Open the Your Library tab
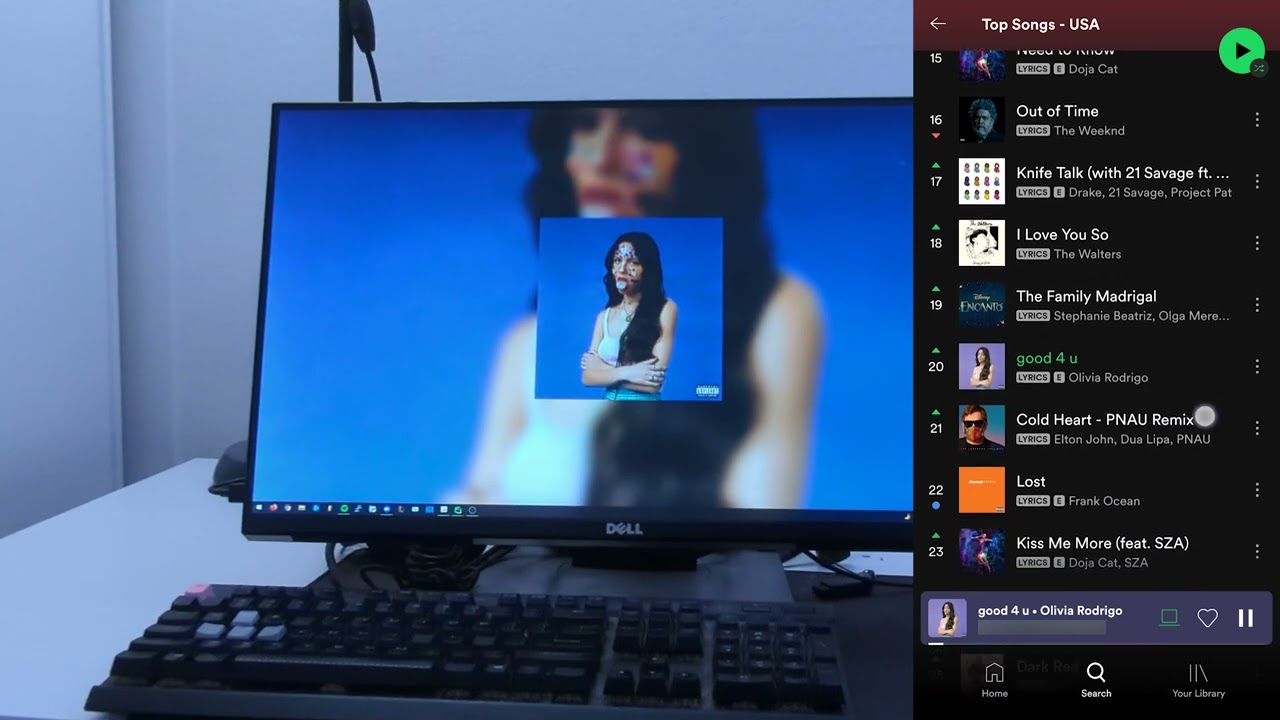Screen dimensions: 1280x720 (1198, 680)
